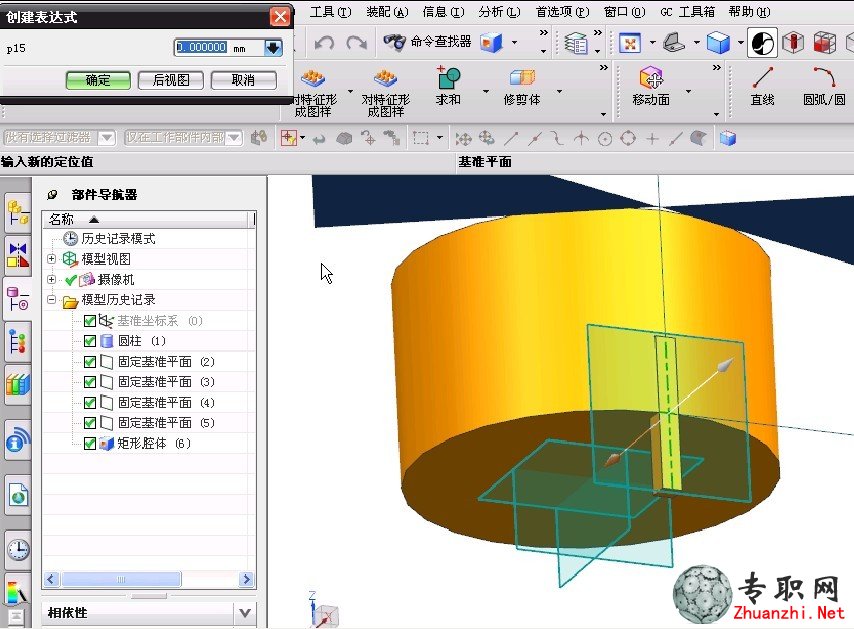Click the navigator horizontal scrollbar thumb
This screenshot has width=854, height=629.
coord(121,579)
